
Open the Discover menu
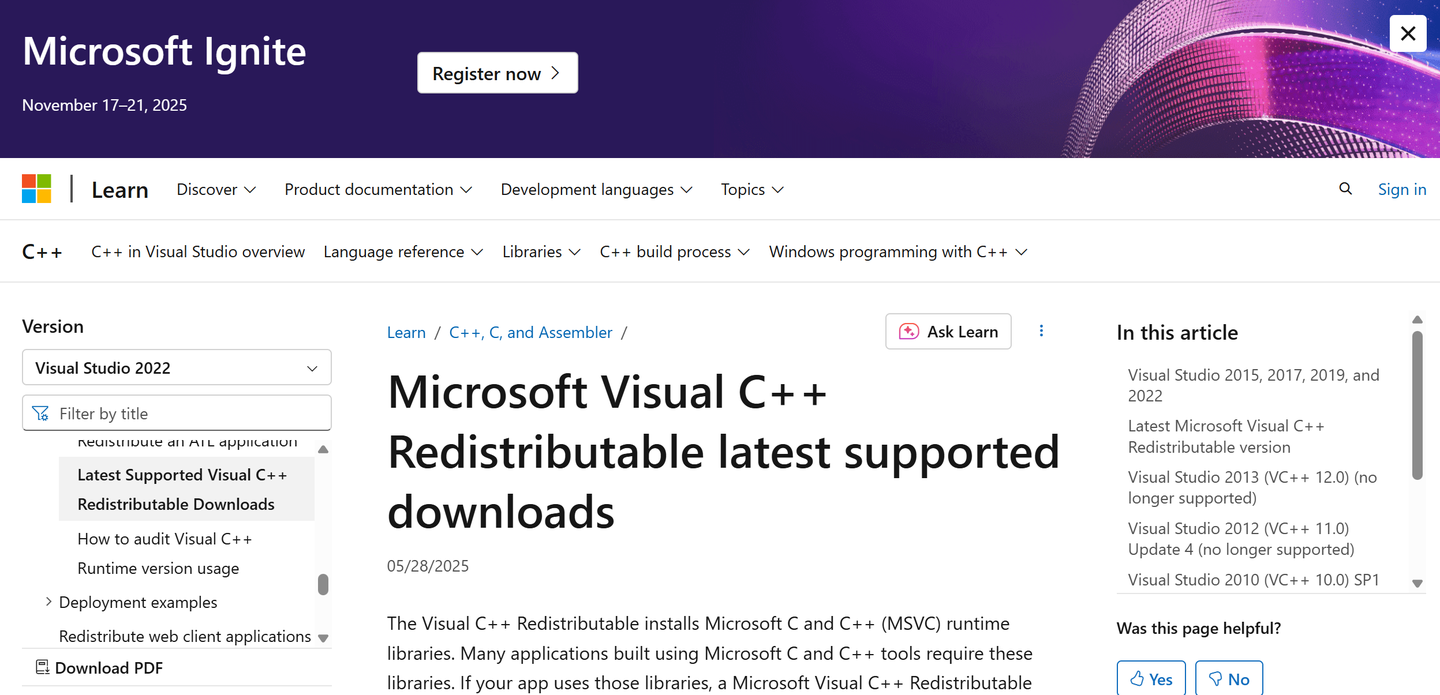pos(215,189)
